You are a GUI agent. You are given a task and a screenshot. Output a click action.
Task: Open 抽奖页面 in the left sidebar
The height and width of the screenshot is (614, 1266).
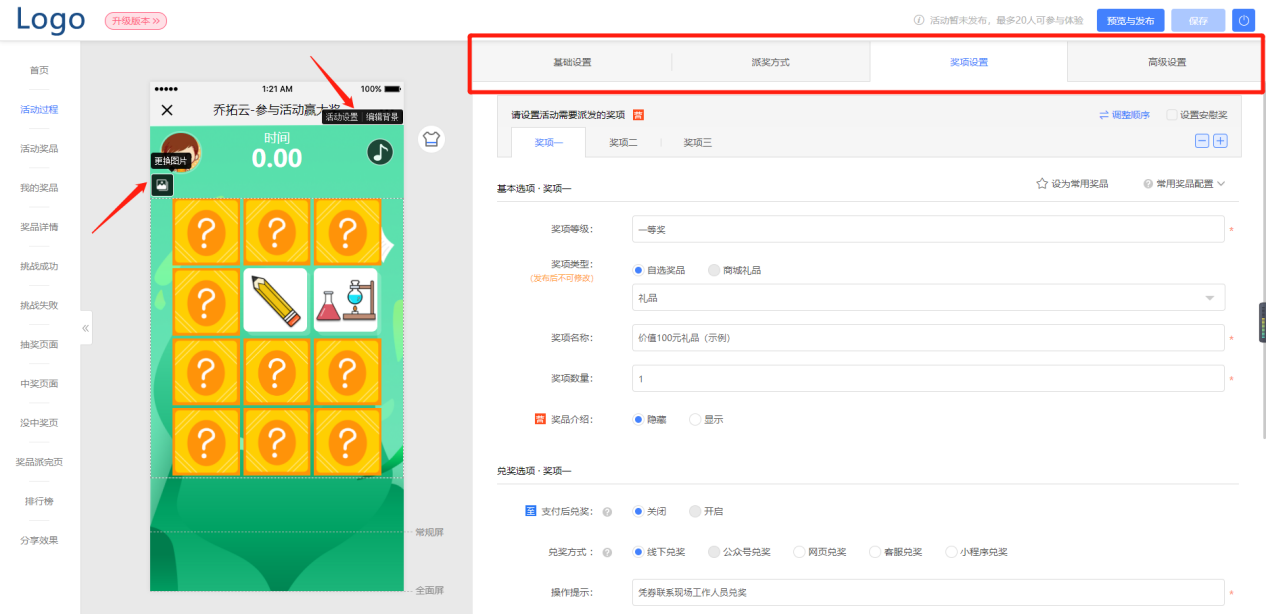click(39, 344)
